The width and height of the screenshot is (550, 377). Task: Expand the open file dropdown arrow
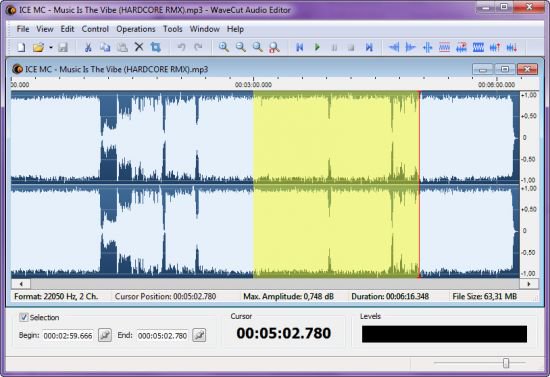[x=51, y=47]
